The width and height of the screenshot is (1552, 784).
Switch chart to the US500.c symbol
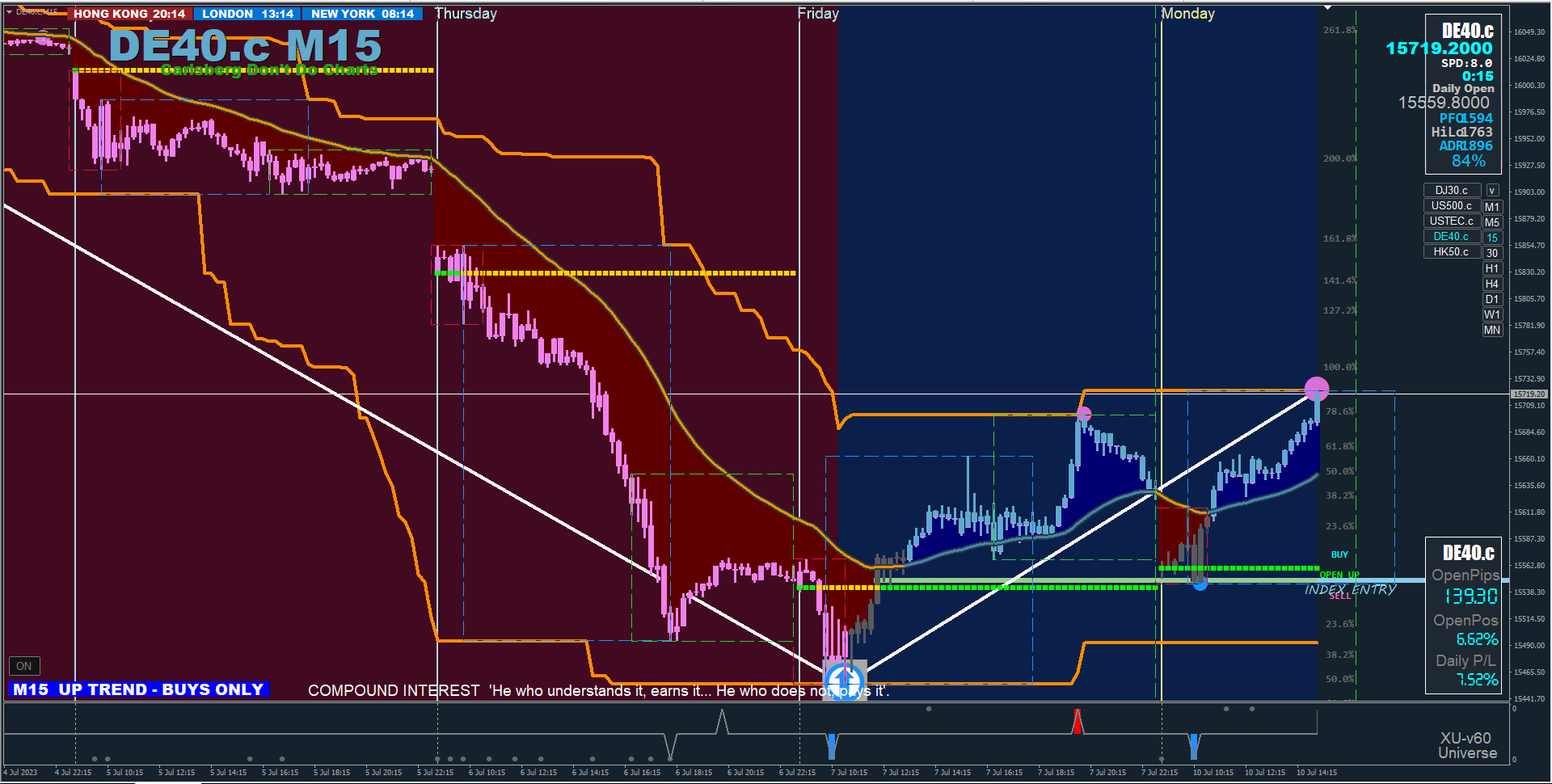[1452, 206]
